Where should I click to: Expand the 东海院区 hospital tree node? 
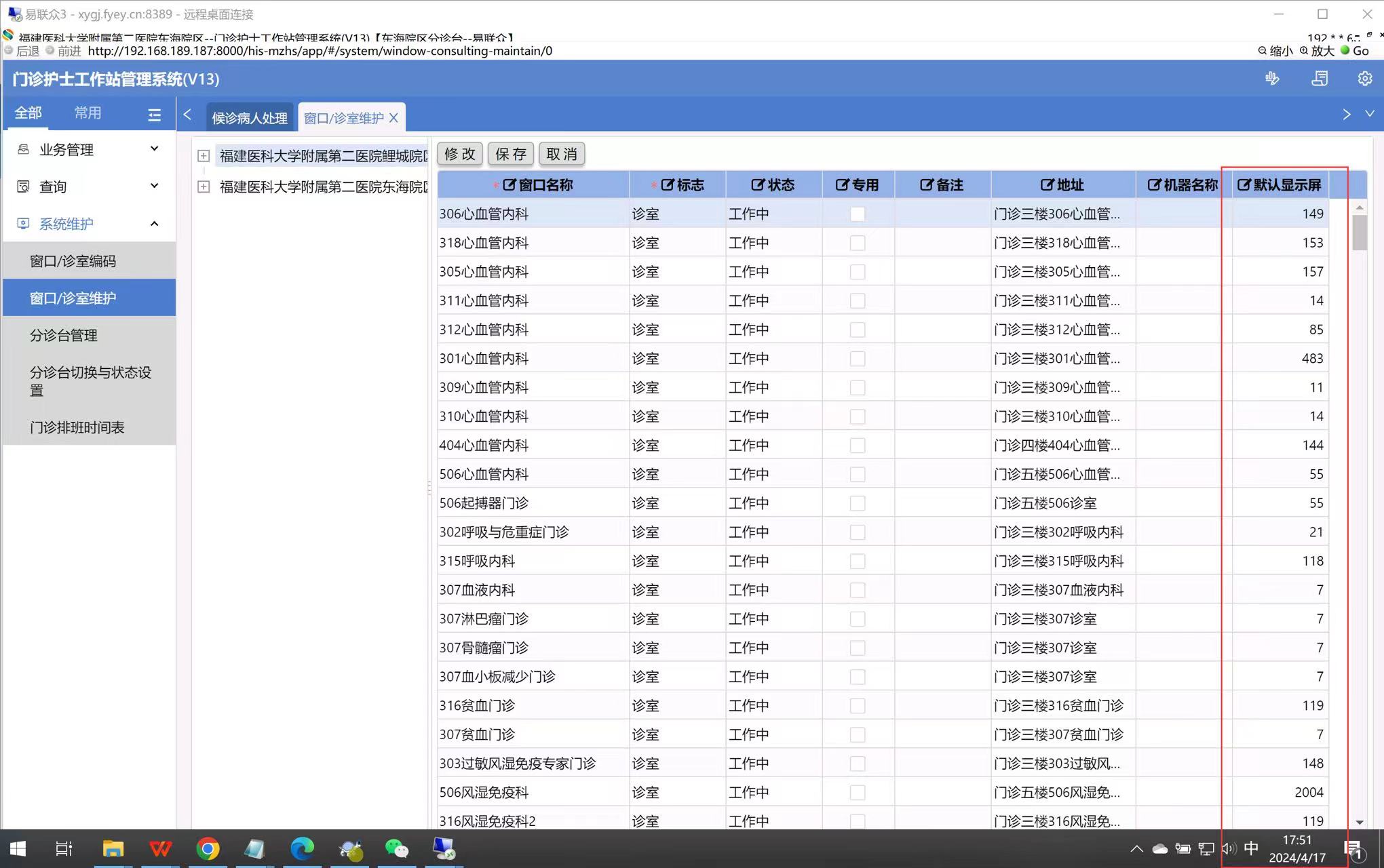204,186
